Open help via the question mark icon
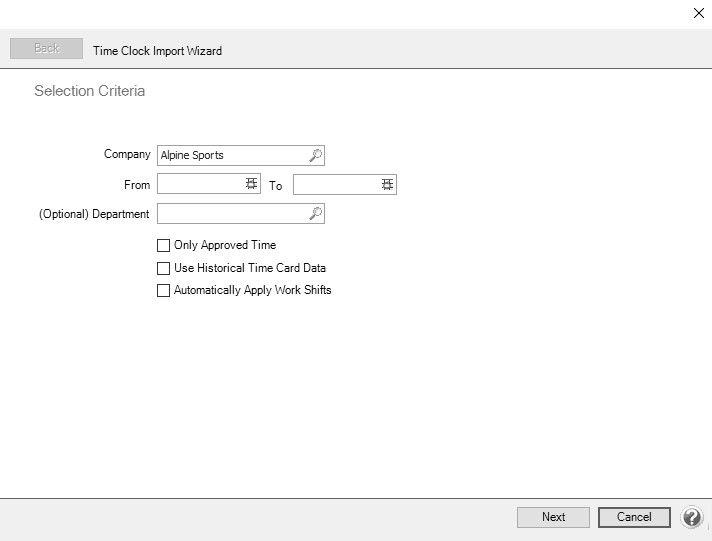The image size is (712, 541). click(692, 517)
